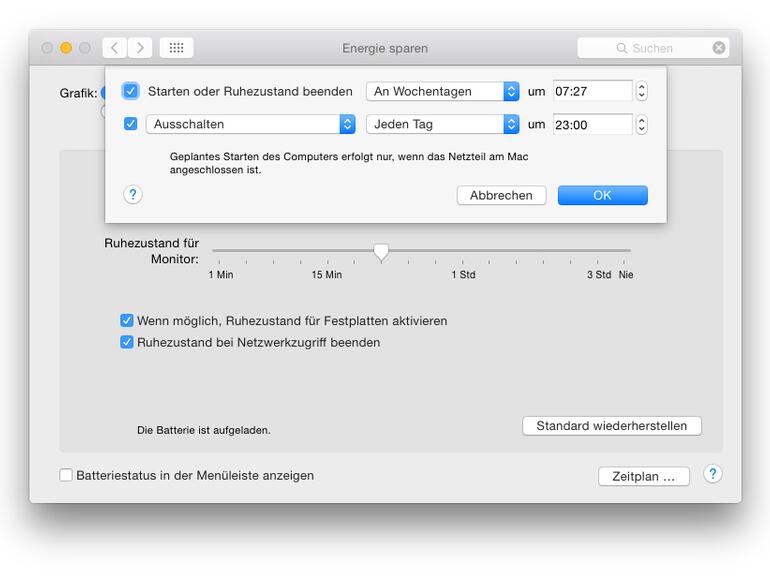
Task: Open the 'Ausschalten' action dropdown
Action: [250, 124]
